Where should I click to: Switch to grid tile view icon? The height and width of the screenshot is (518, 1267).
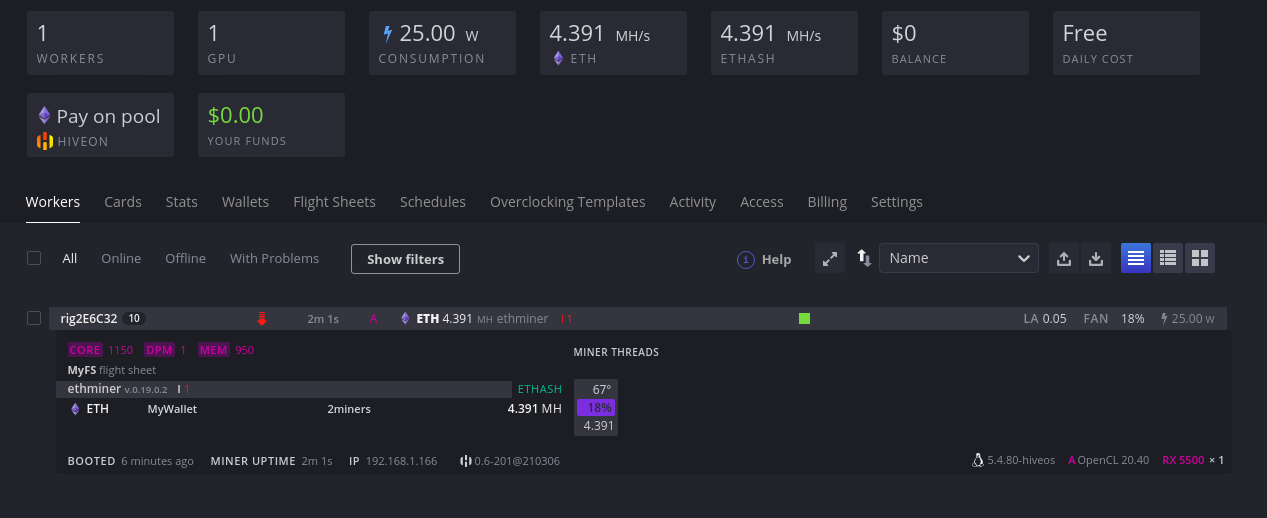[1199, 259]
